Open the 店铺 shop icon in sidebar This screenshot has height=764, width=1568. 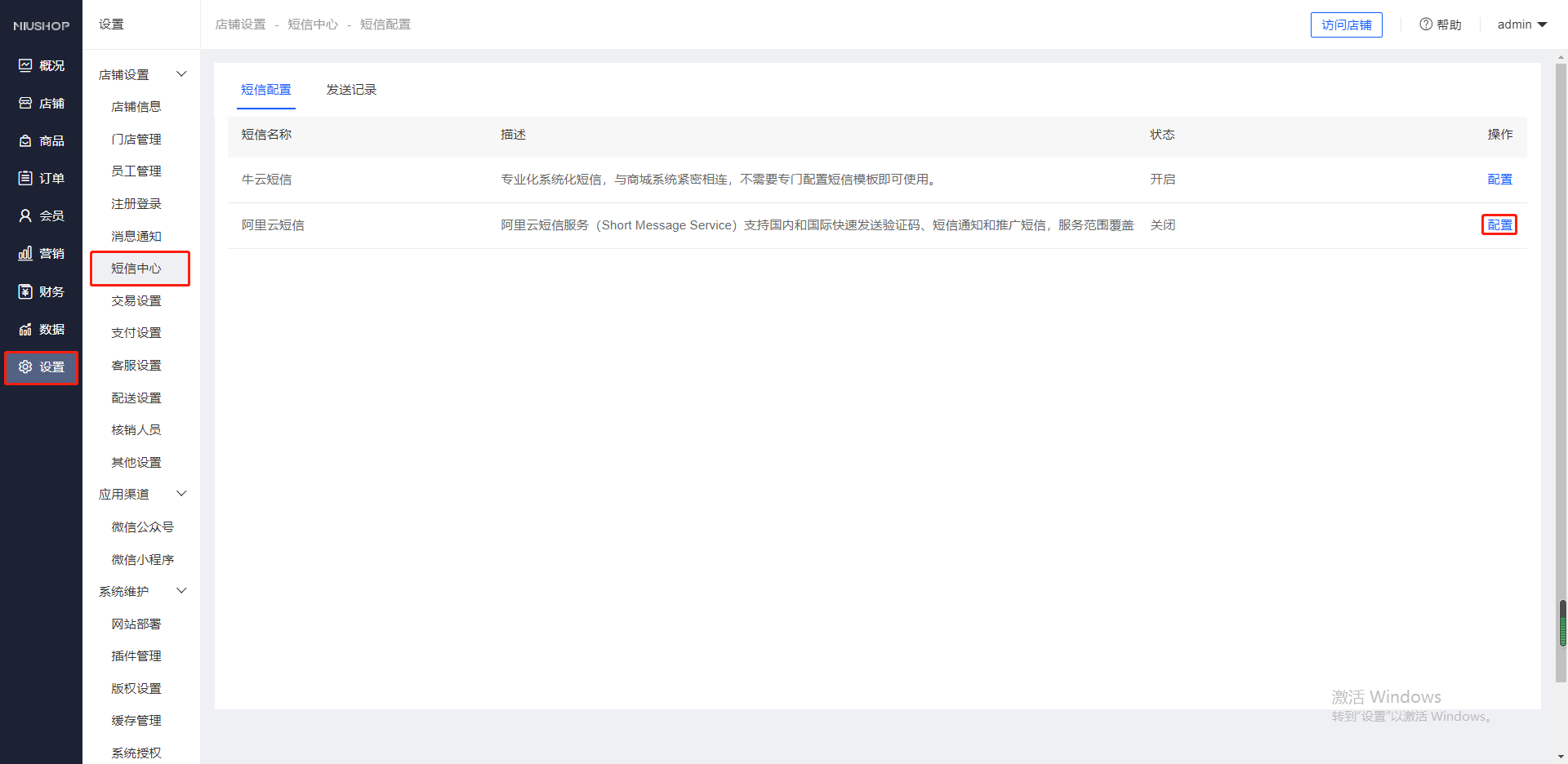(25, 104)
